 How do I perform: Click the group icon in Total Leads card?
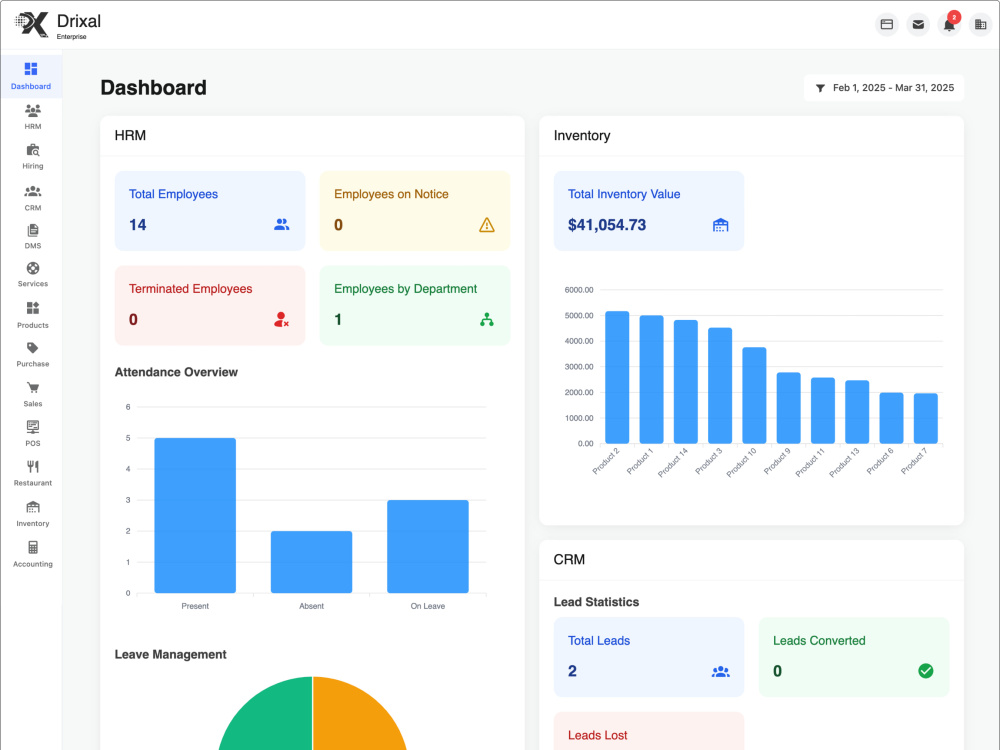coord(721,671)
